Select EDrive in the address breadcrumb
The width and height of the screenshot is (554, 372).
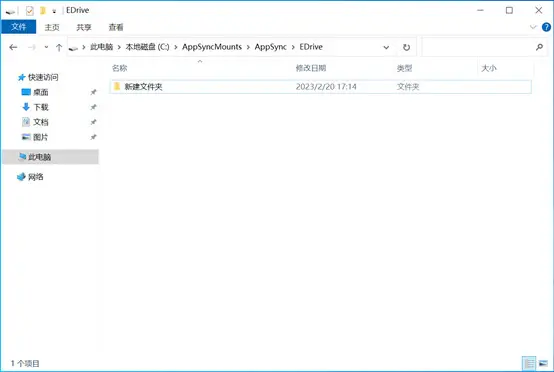311,47
